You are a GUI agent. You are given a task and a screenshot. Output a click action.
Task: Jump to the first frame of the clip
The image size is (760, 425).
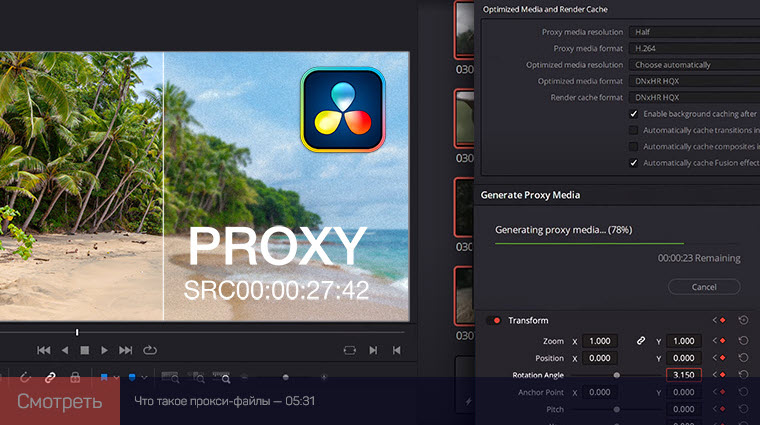tap(44, 350)
